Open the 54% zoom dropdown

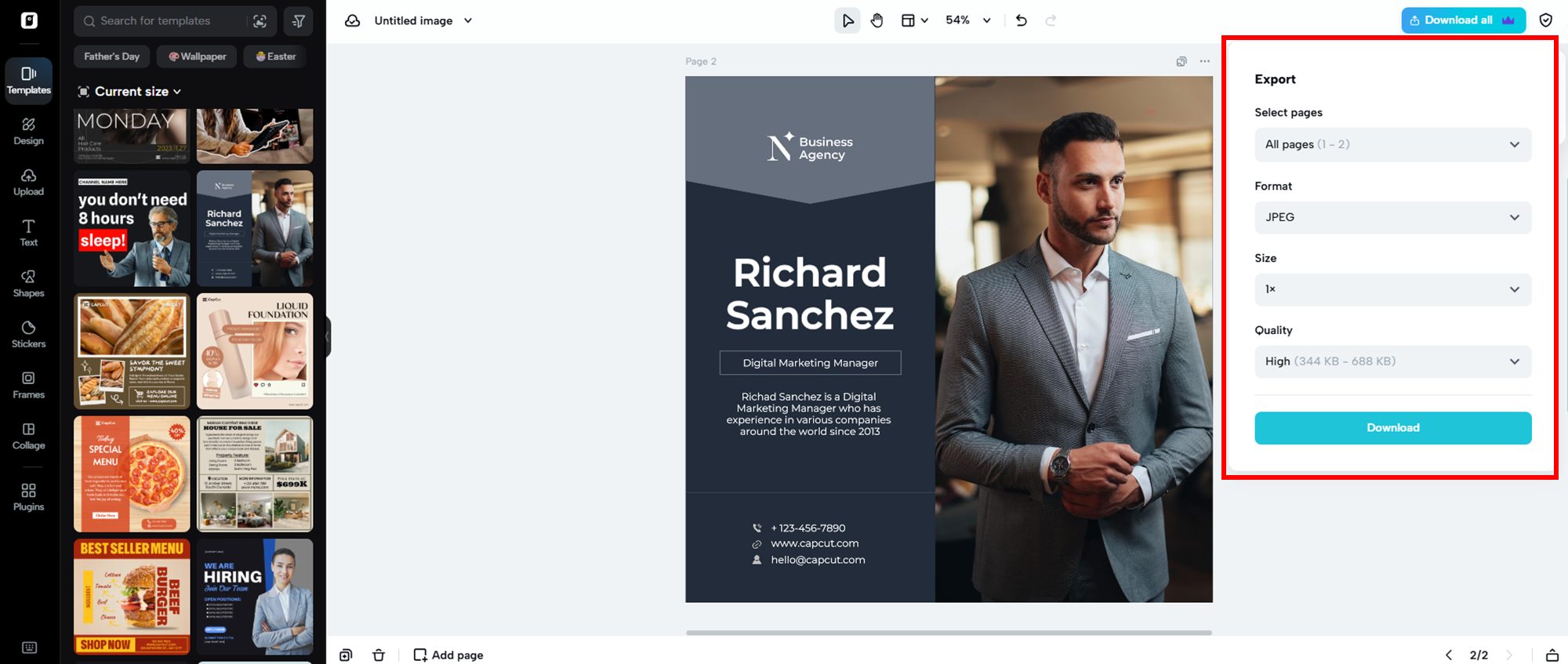(x=968, y=21)
